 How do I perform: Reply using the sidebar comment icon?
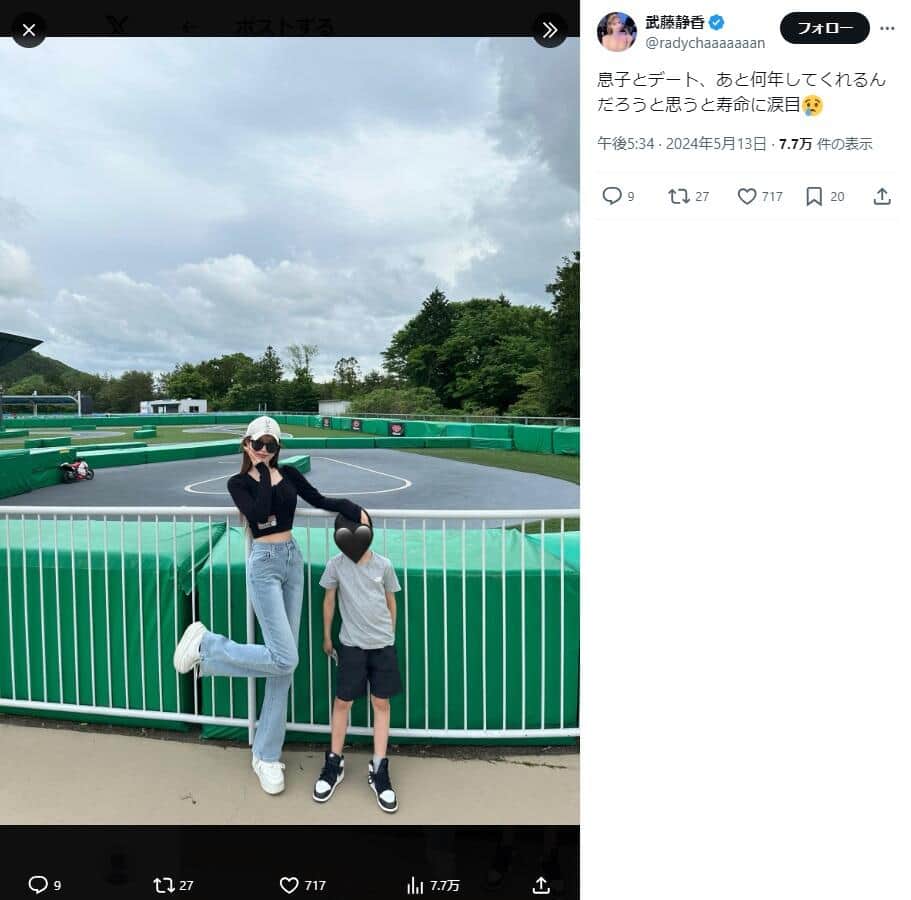click(x=612, y=196)
